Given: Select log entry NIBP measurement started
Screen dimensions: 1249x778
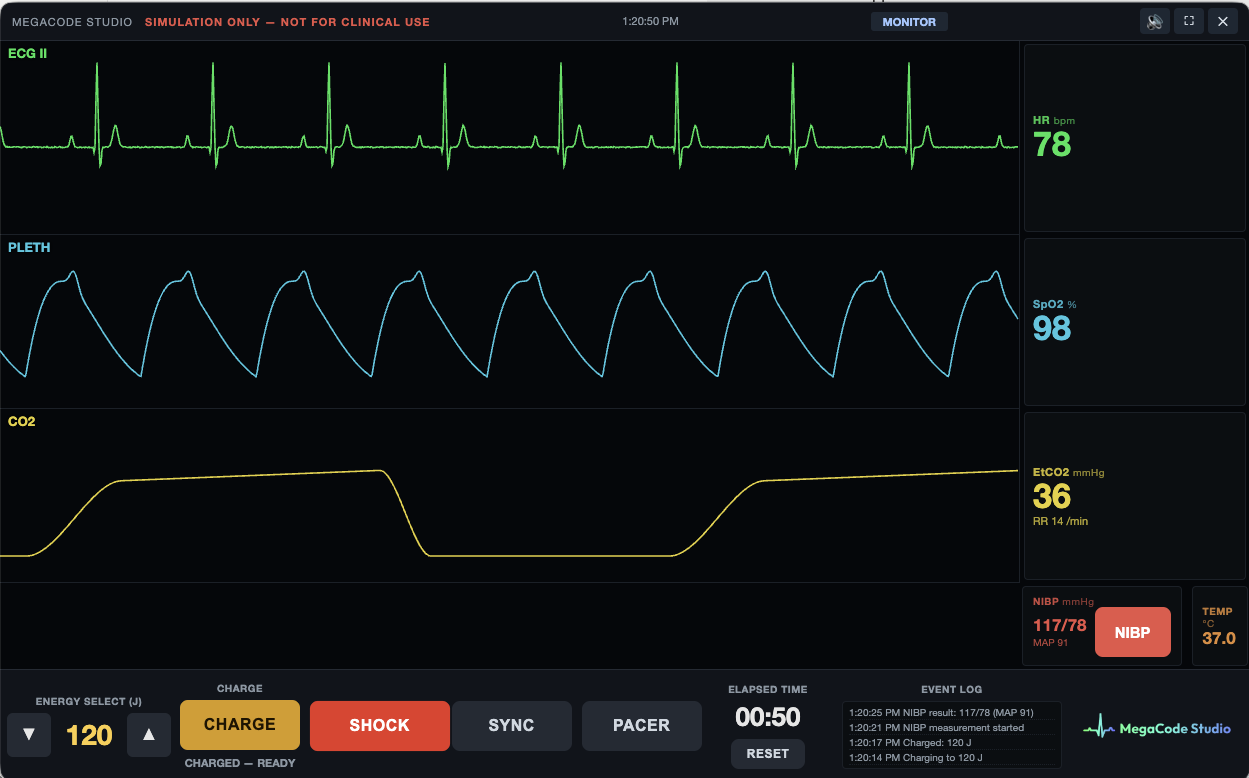Looking at the screenshot, I should (x=952, y=728).
